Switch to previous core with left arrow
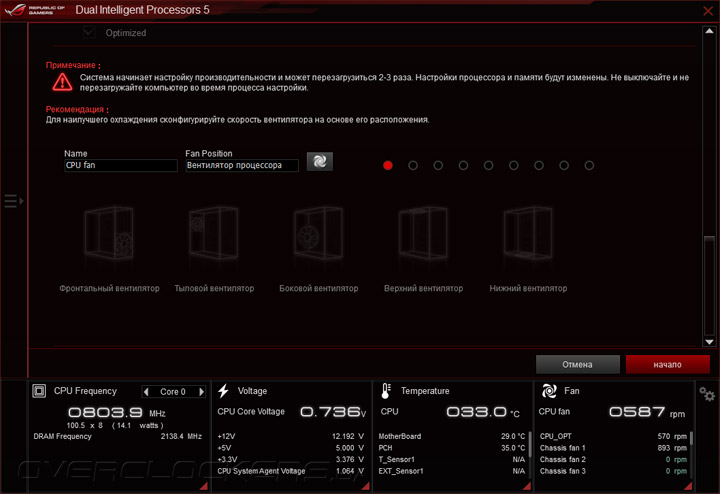The height and width of the screenshot is (494, 720). [x=146, y=392]
